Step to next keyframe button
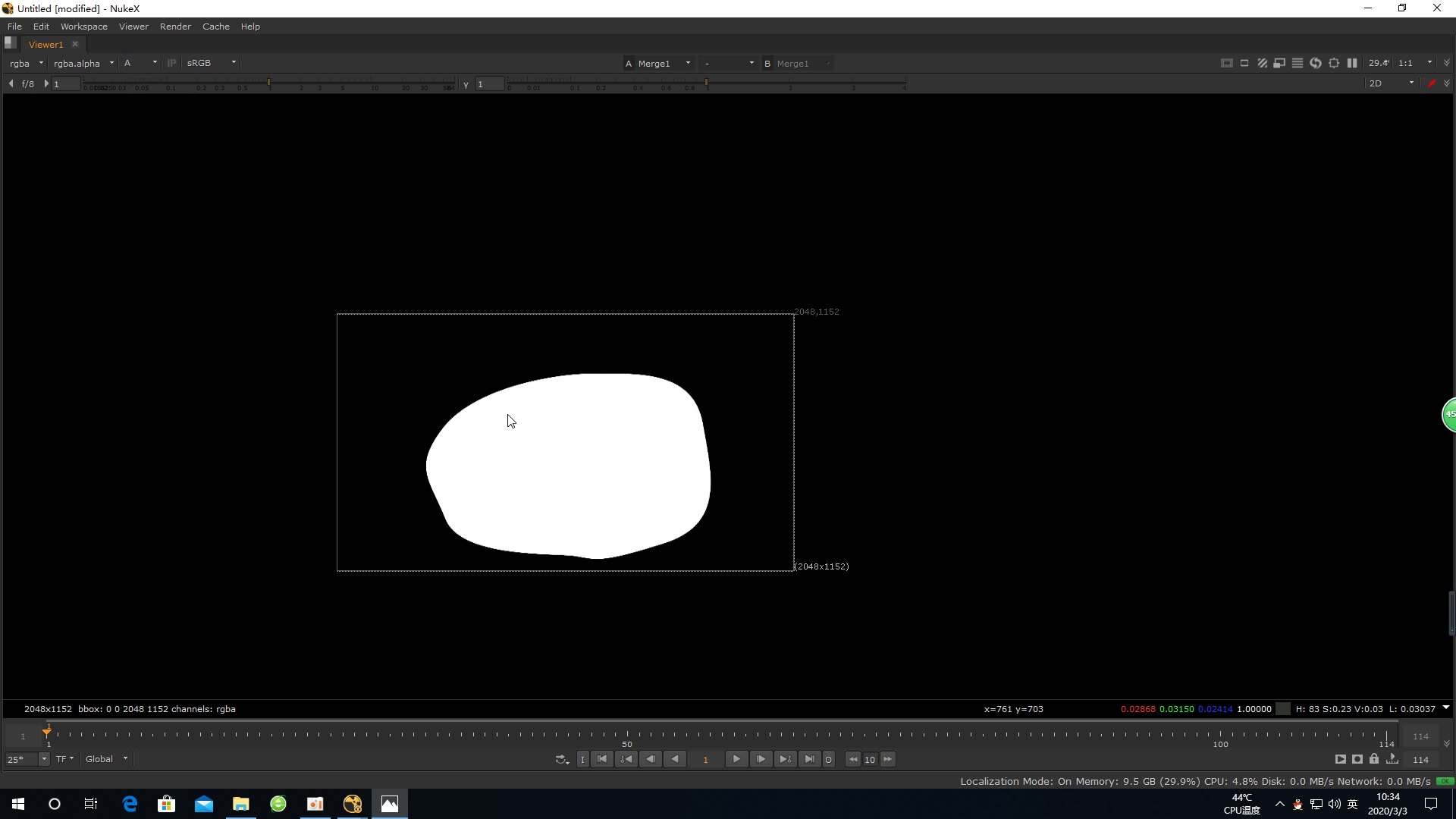 [785, 759]
